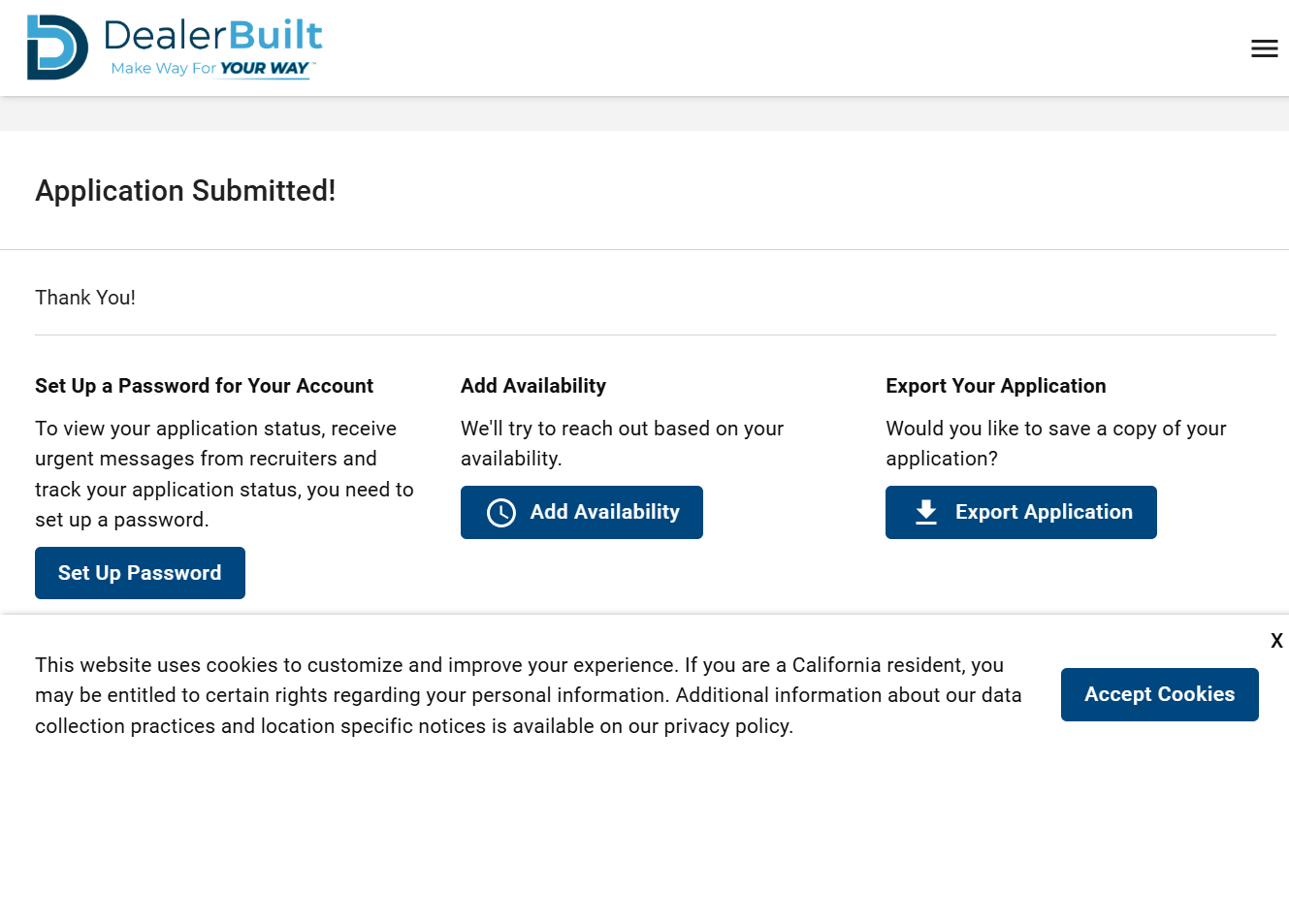Click the "We'll try to reach out" availability text
Viewport: 1289px width, 924px height.
(622, 443)
